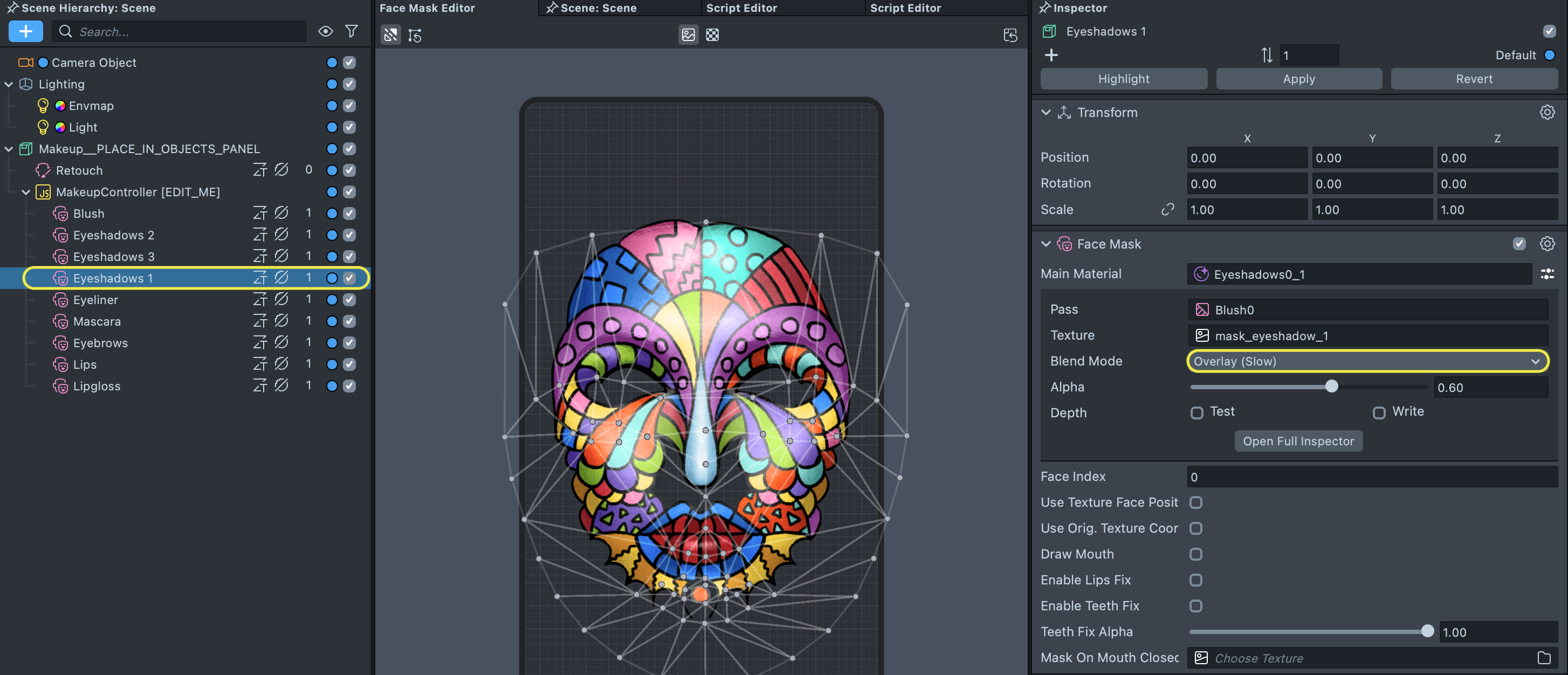The height and width of the screenshot is (675, 1568).
Task: Click the Transform settings gear icon
Action: point(1546,112)
